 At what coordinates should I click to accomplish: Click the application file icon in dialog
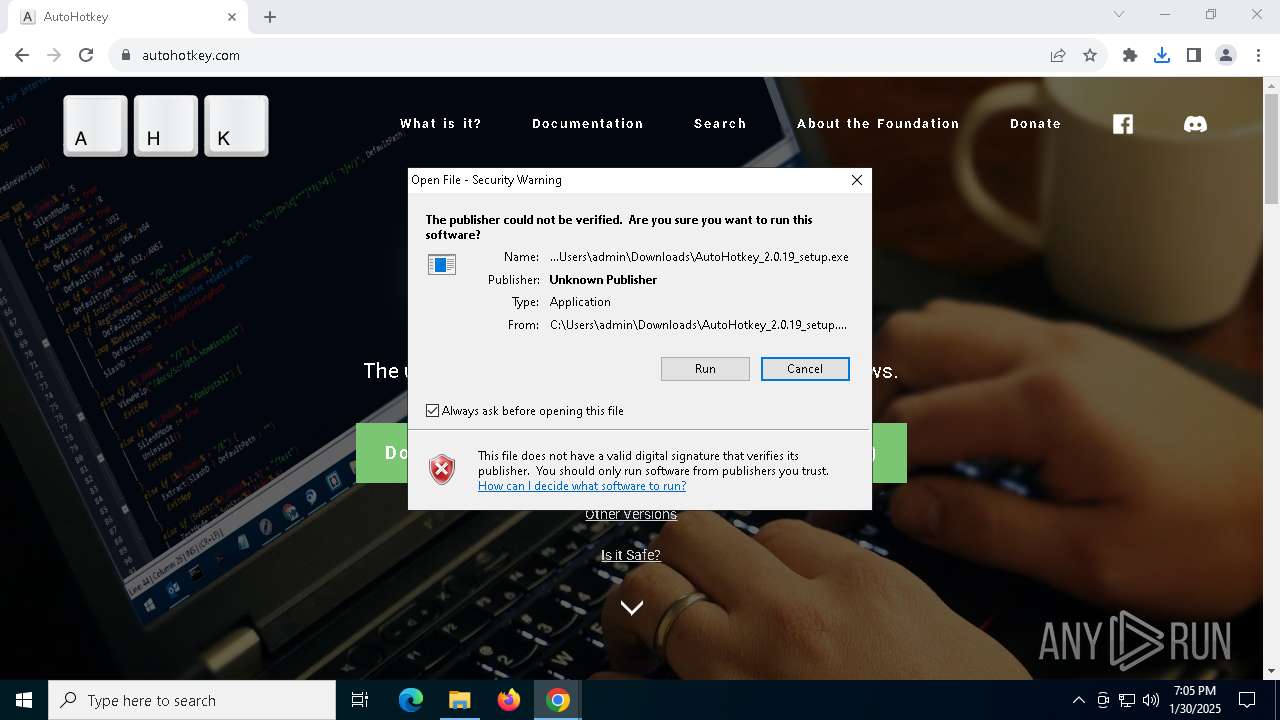point(442,264)
